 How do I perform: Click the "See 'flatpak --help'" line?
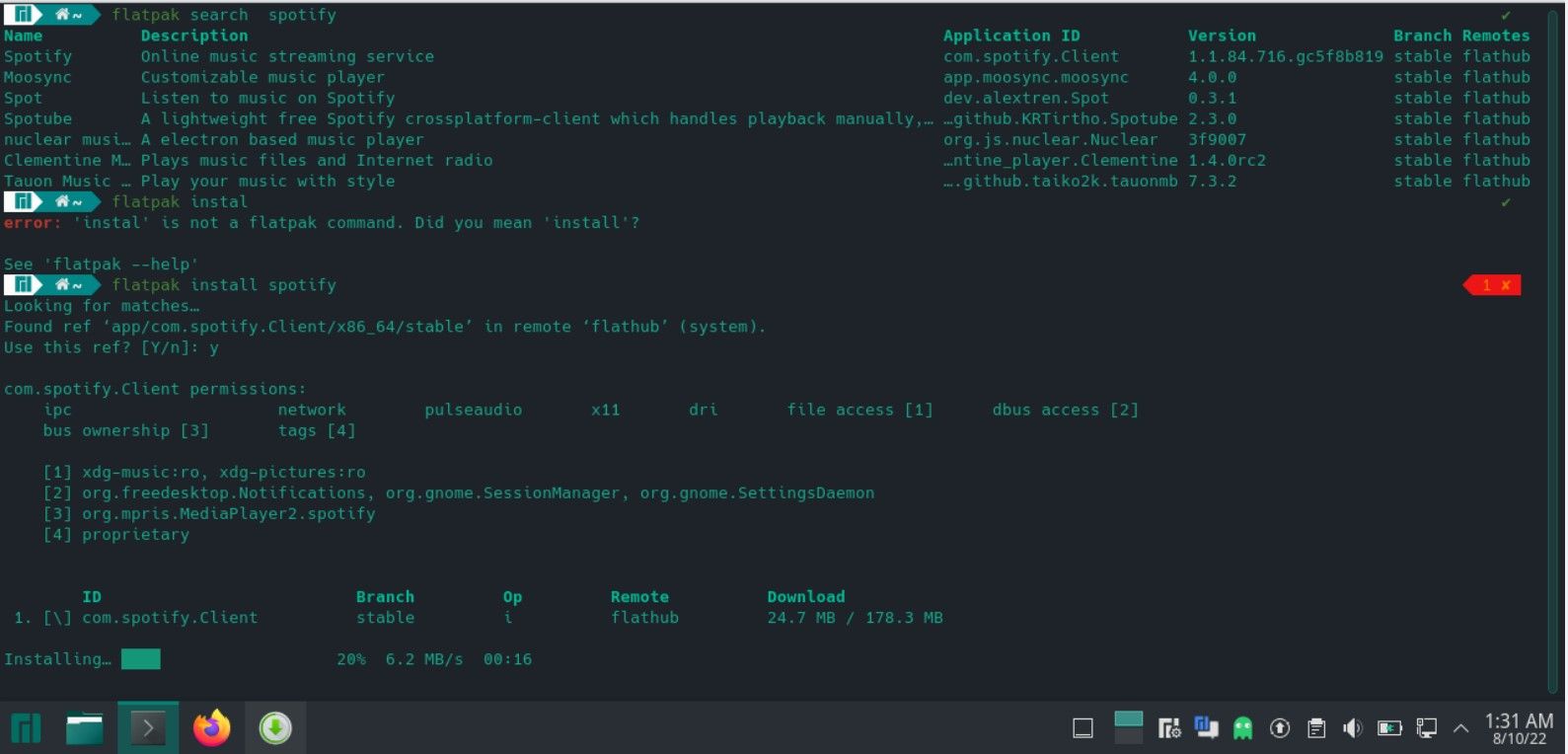pyautogui.click(x=102, y=264)
